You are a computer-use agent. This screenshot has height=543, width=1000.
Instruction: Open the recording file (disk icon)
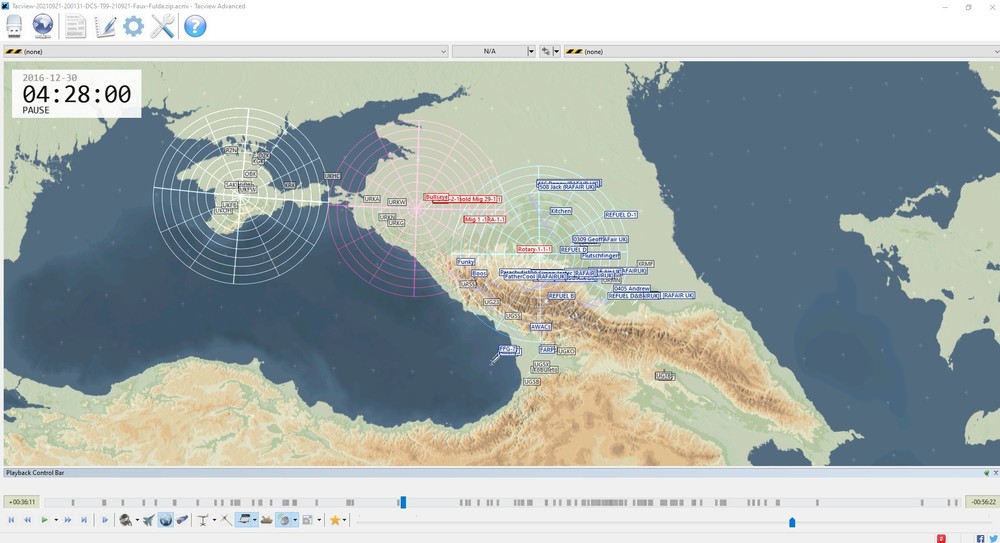point(14,27)
